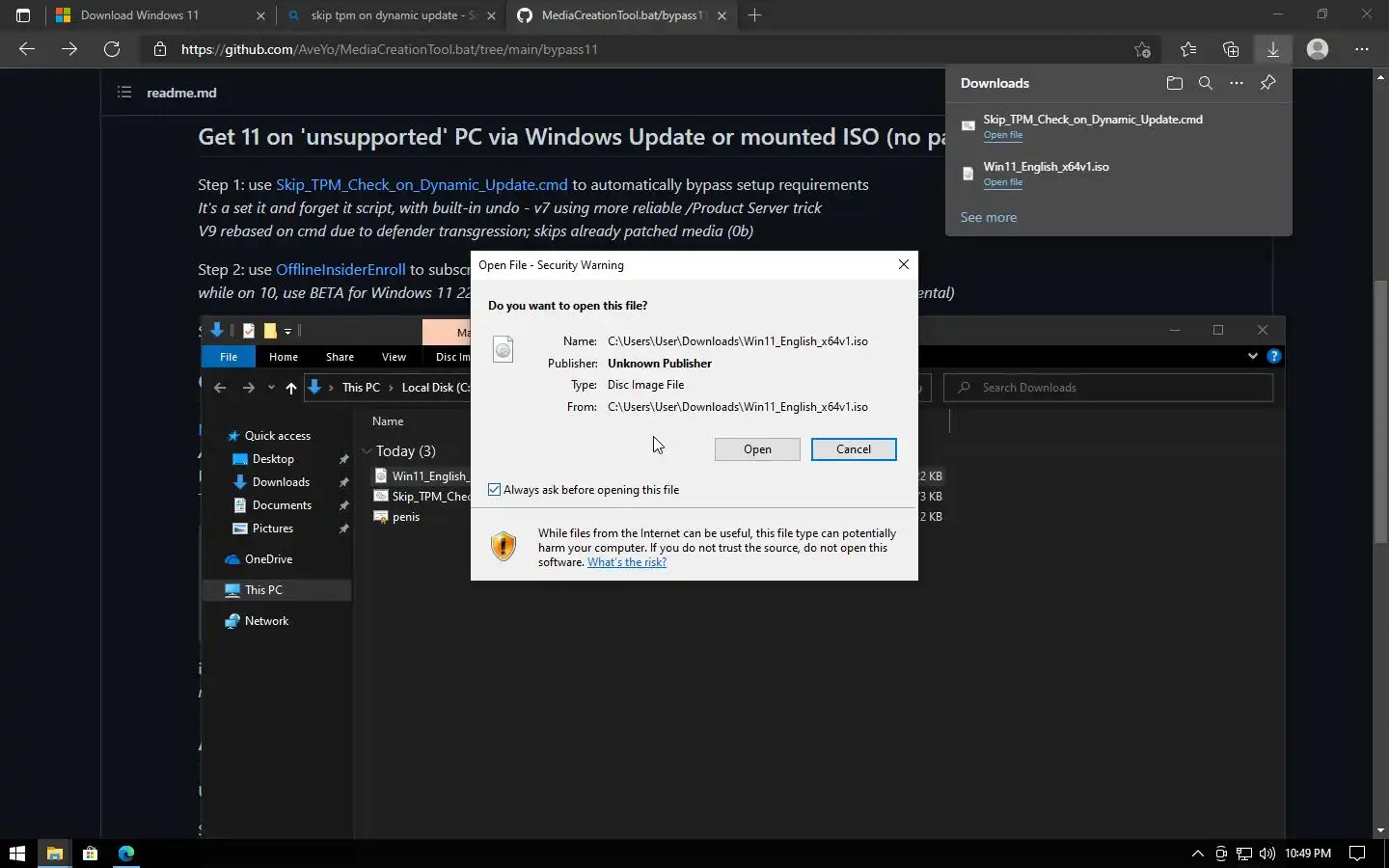This screenshot has width=1389, height=868.
Task: Open the Home ribbon tab in Explorer
Action: click(x=284, y=357)
